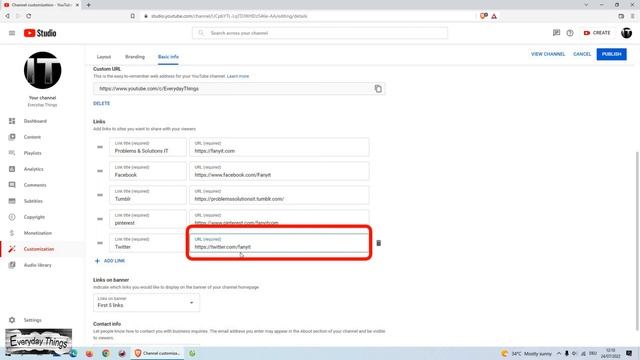Bookmark this page icon
The width and height of the screenshot is (640, 360).
point(133,16)
